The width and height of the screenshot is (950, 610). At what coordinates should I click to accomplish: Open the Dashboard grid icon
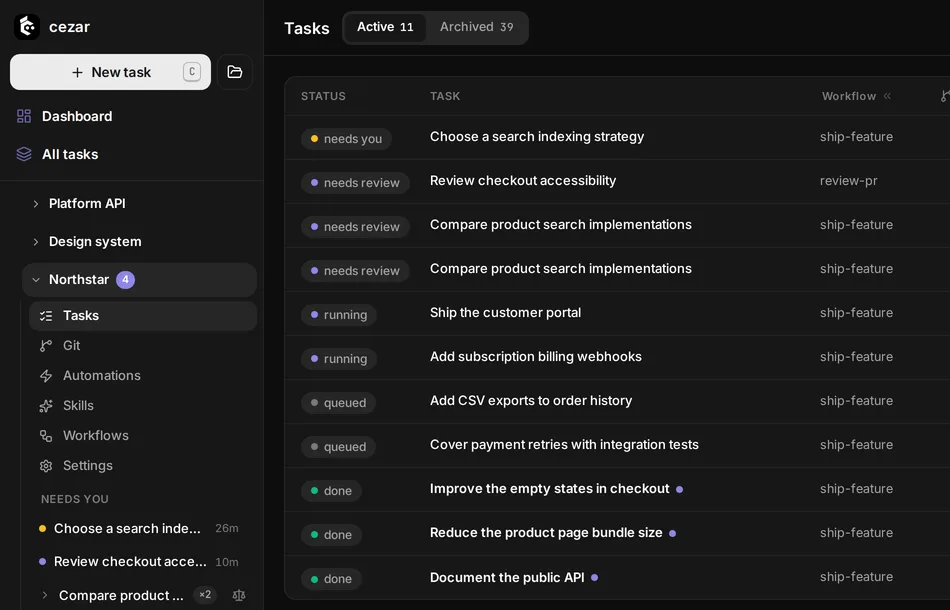24,116
